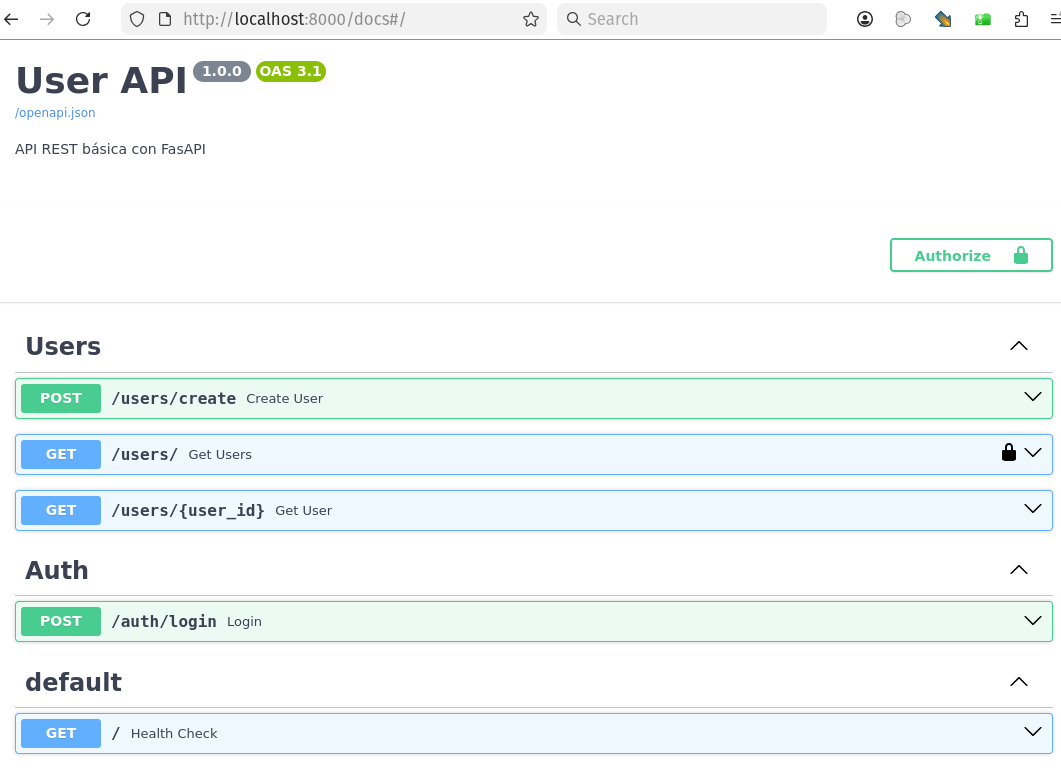Image resolution: width=1061 pixels, height=770 pixels.
Task: Click the green folder extension icon
Action: 983,19
